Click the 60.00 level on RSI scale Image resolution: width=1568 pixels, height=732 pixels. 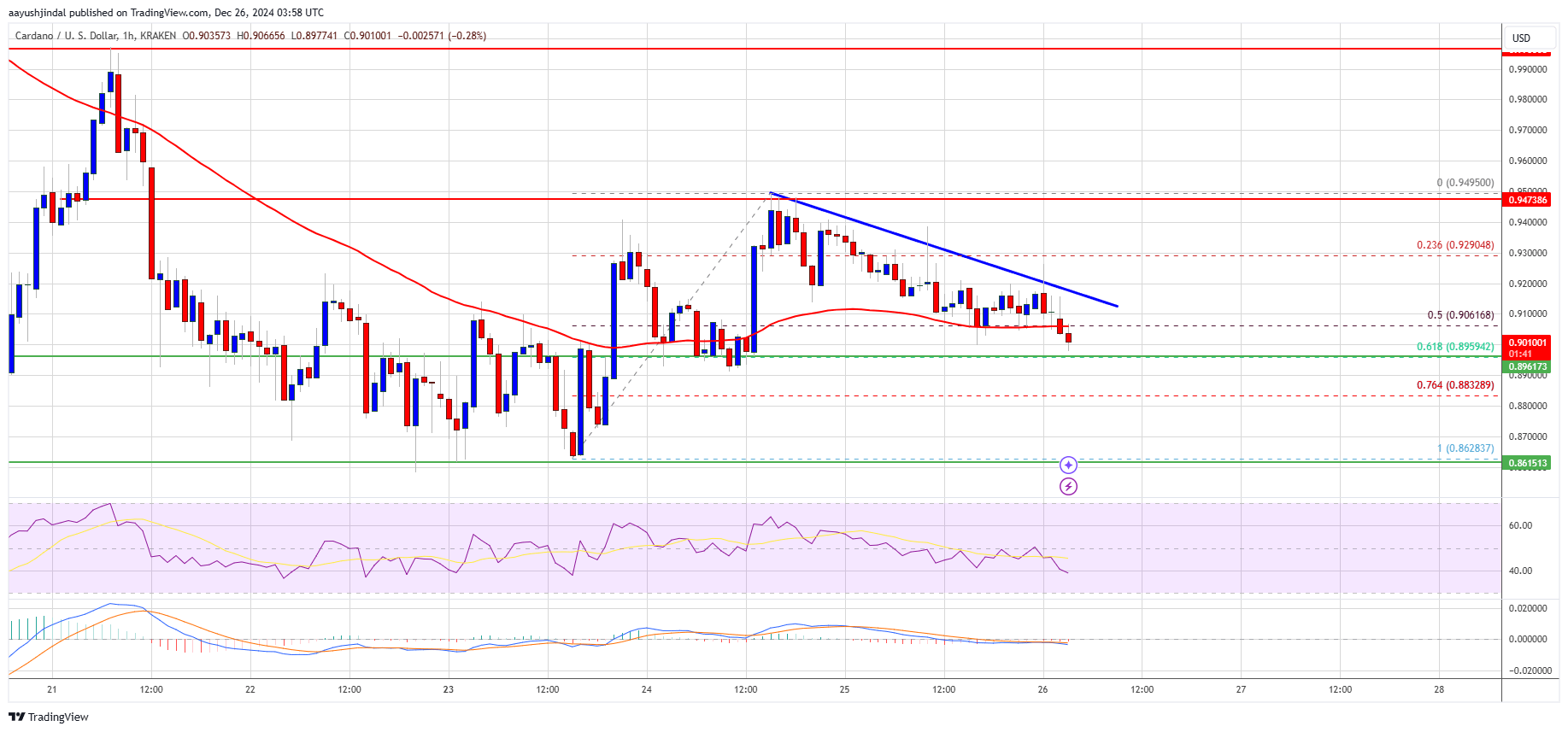pos(1520,526)
